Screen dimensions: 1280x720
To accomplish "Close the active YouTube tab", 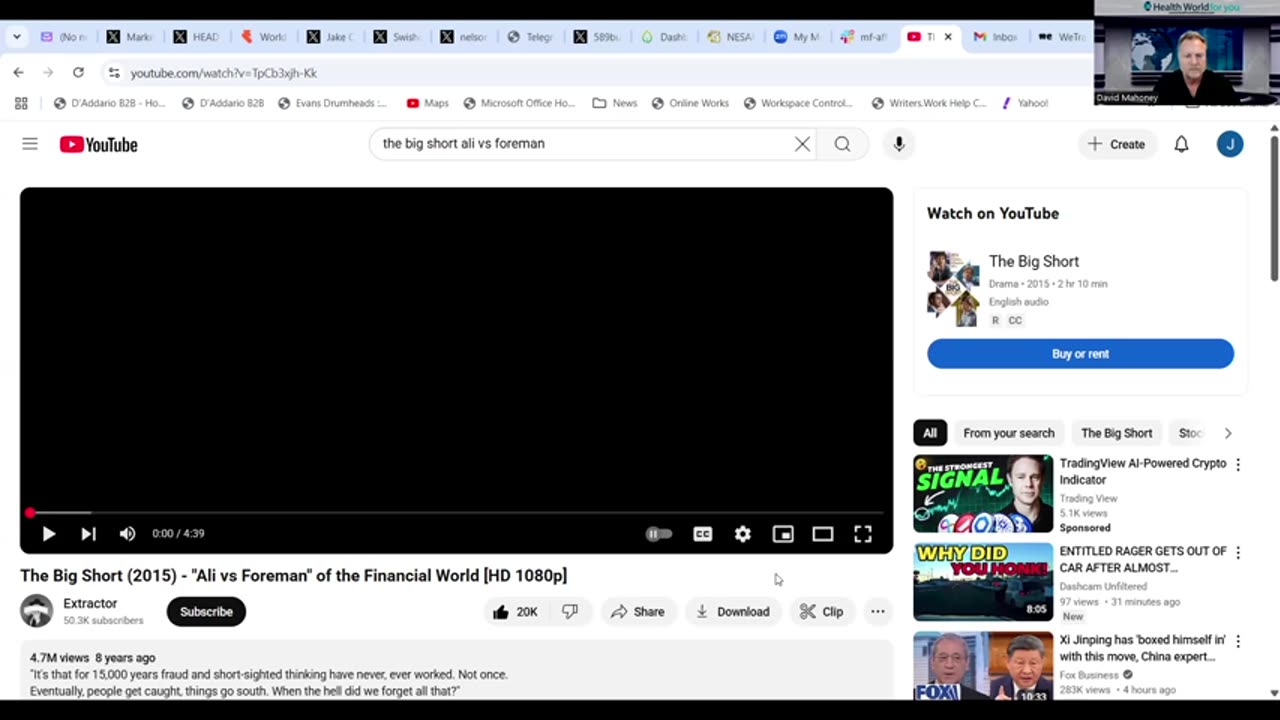I will [x=948, y=37].
